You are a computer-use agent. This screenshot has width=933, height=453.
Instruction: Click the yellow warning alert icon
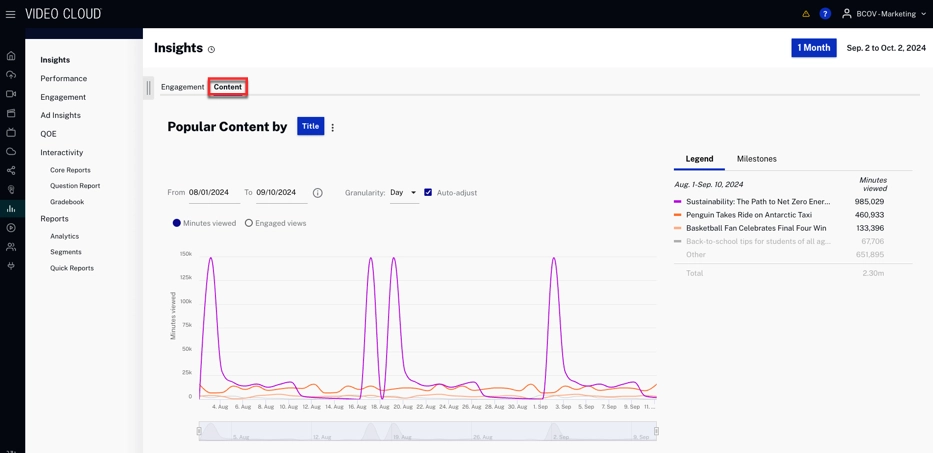[806, 14]
